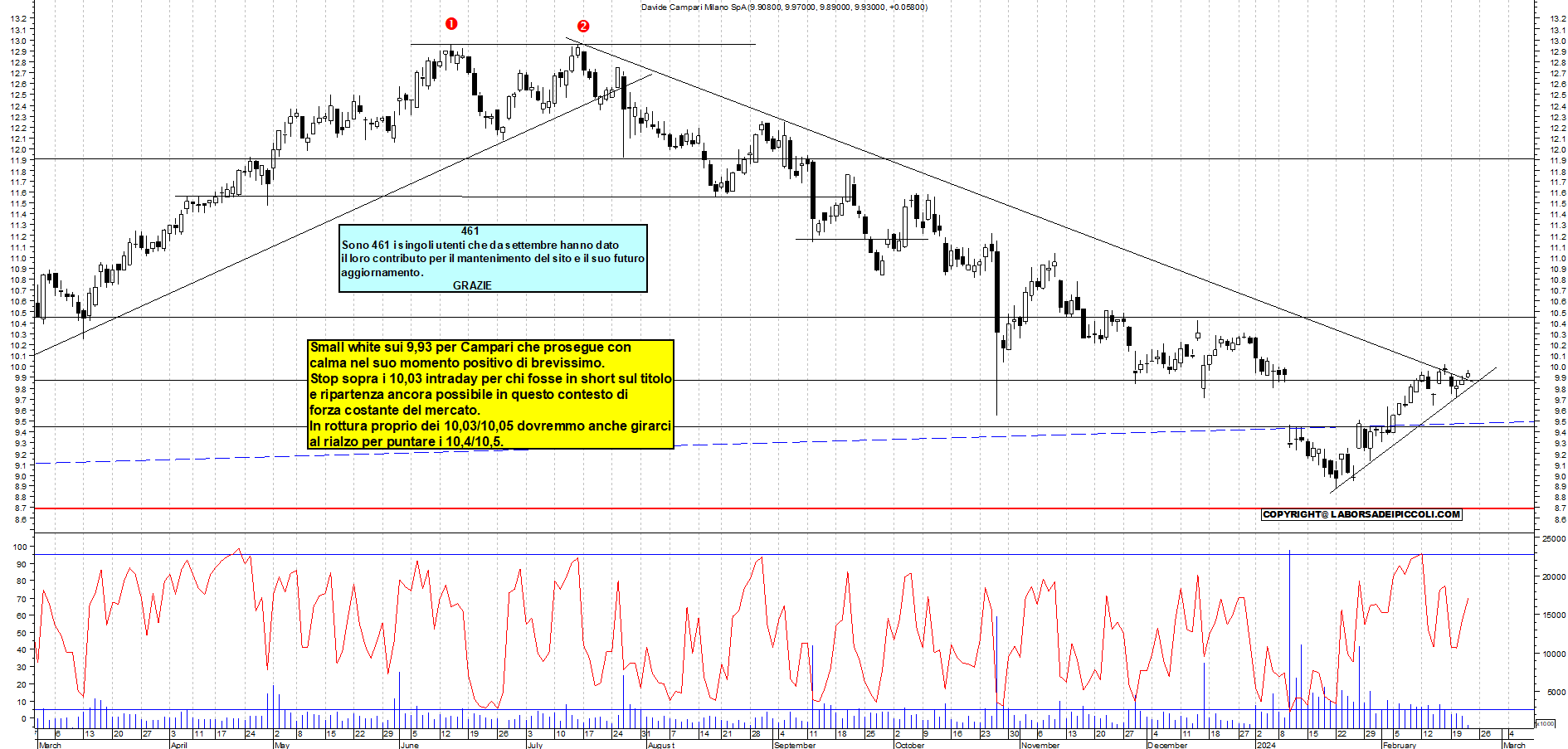Click the 'November' month label on the time axis

pyautogui.click(x=1040, y=745)
